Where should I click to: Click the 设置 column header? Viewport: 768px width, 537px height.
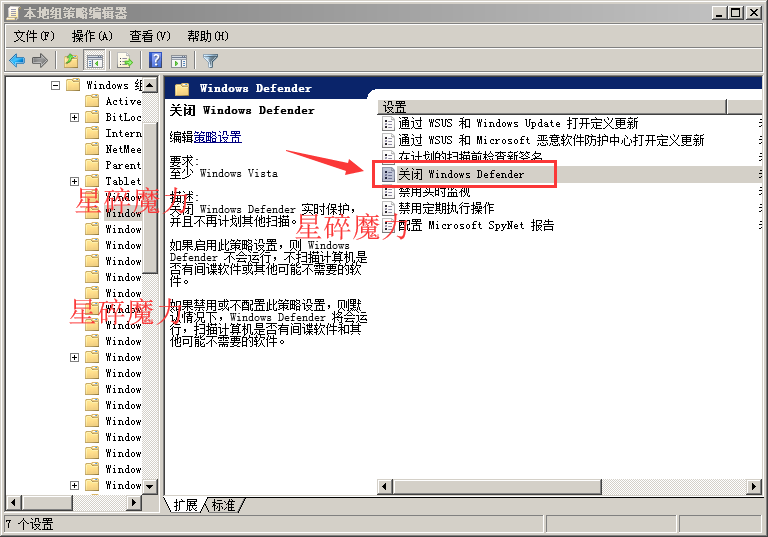coord(552,106)
